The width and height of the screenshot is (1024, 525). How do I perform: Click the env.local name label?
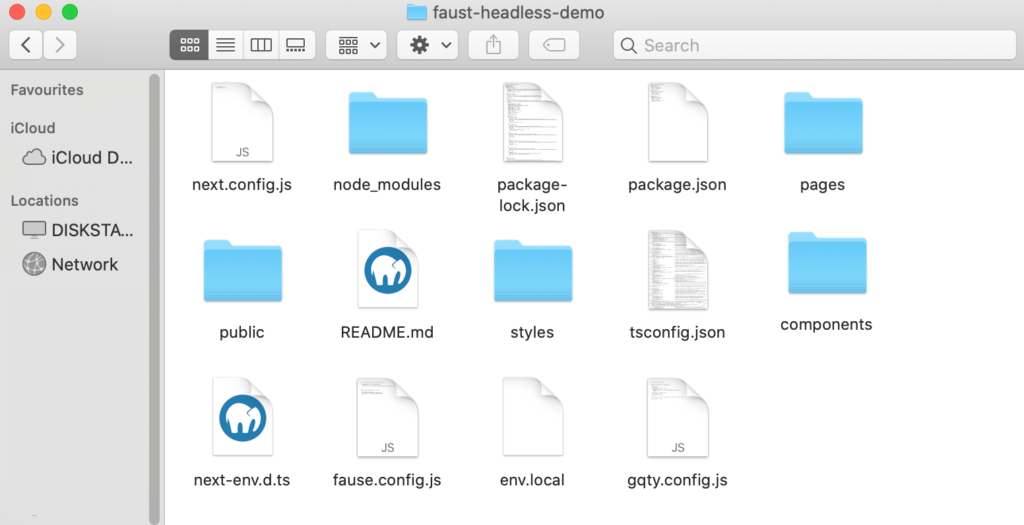tap(532, 480)
